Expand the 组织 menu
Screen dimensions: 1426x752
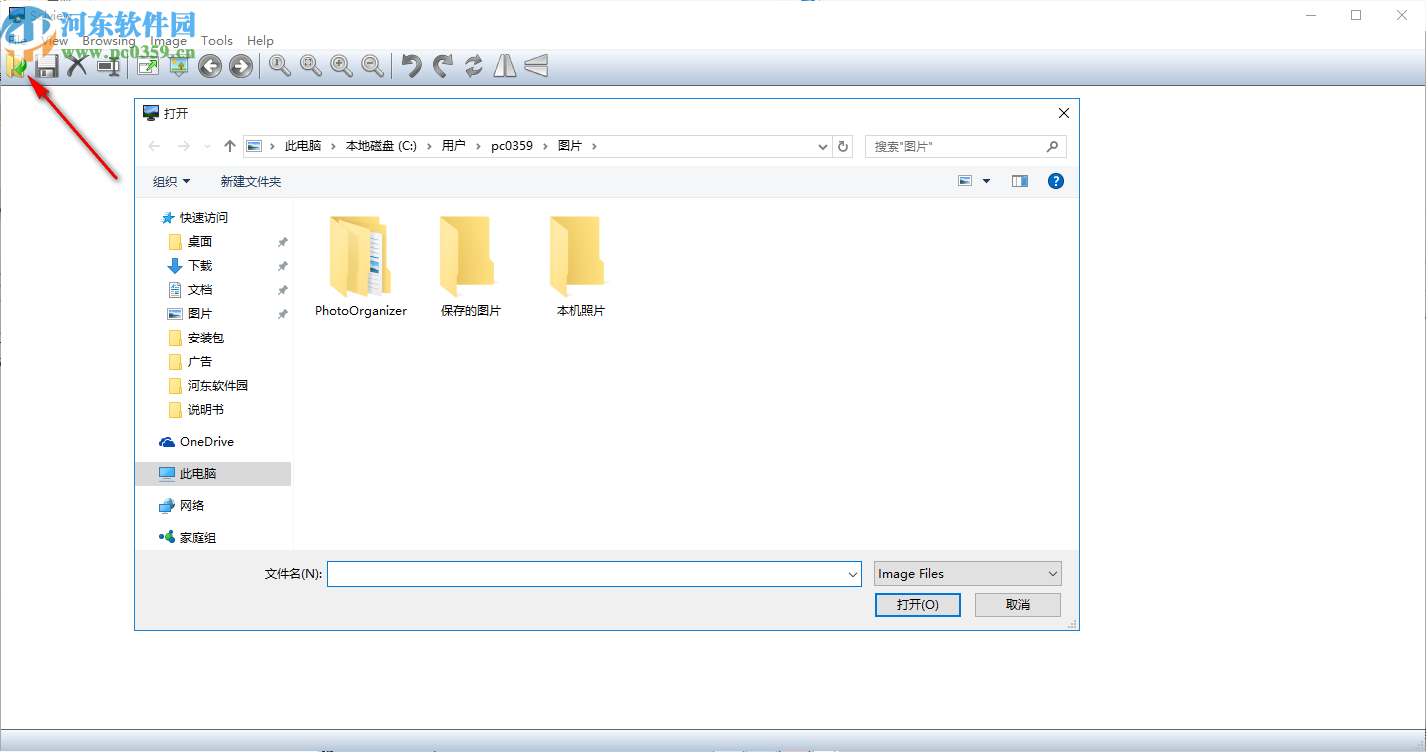click(170, 181)
